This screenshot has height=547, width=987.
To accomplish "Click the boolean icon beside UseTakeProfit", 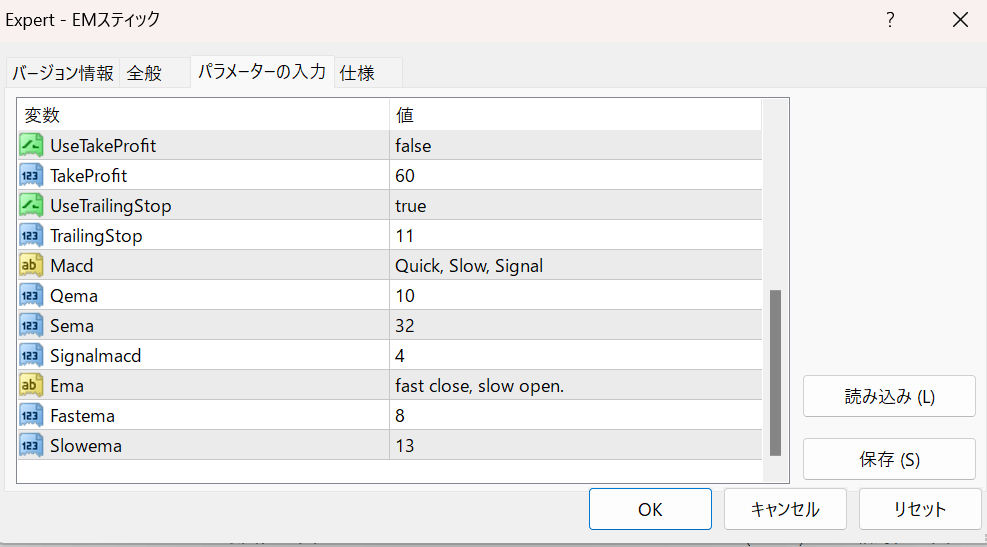I will pyautogui.click(x=31, y=145).
